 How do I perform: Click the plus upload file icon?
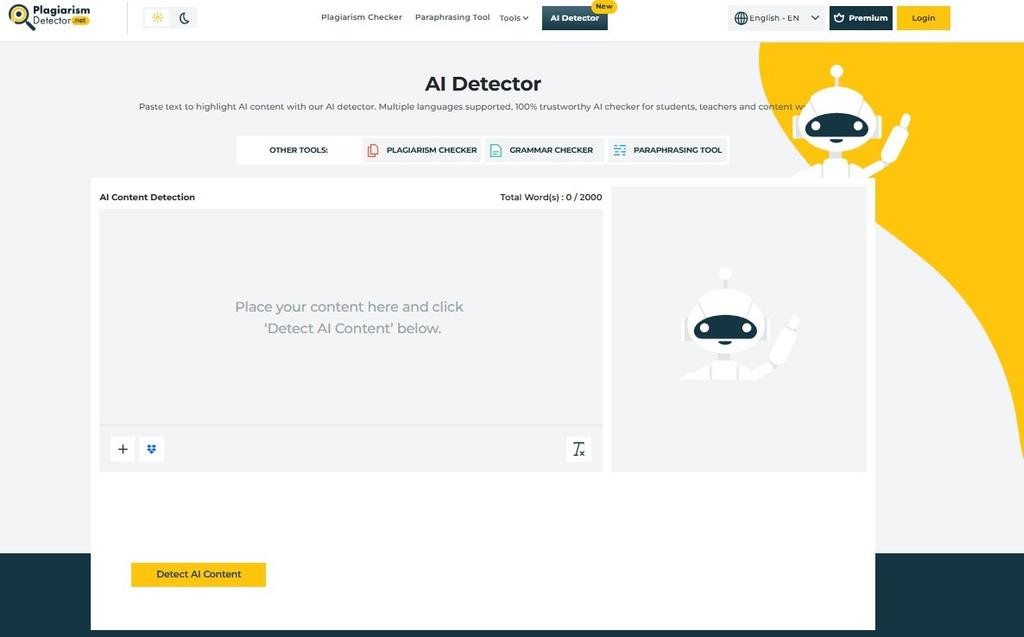[123, 449]
